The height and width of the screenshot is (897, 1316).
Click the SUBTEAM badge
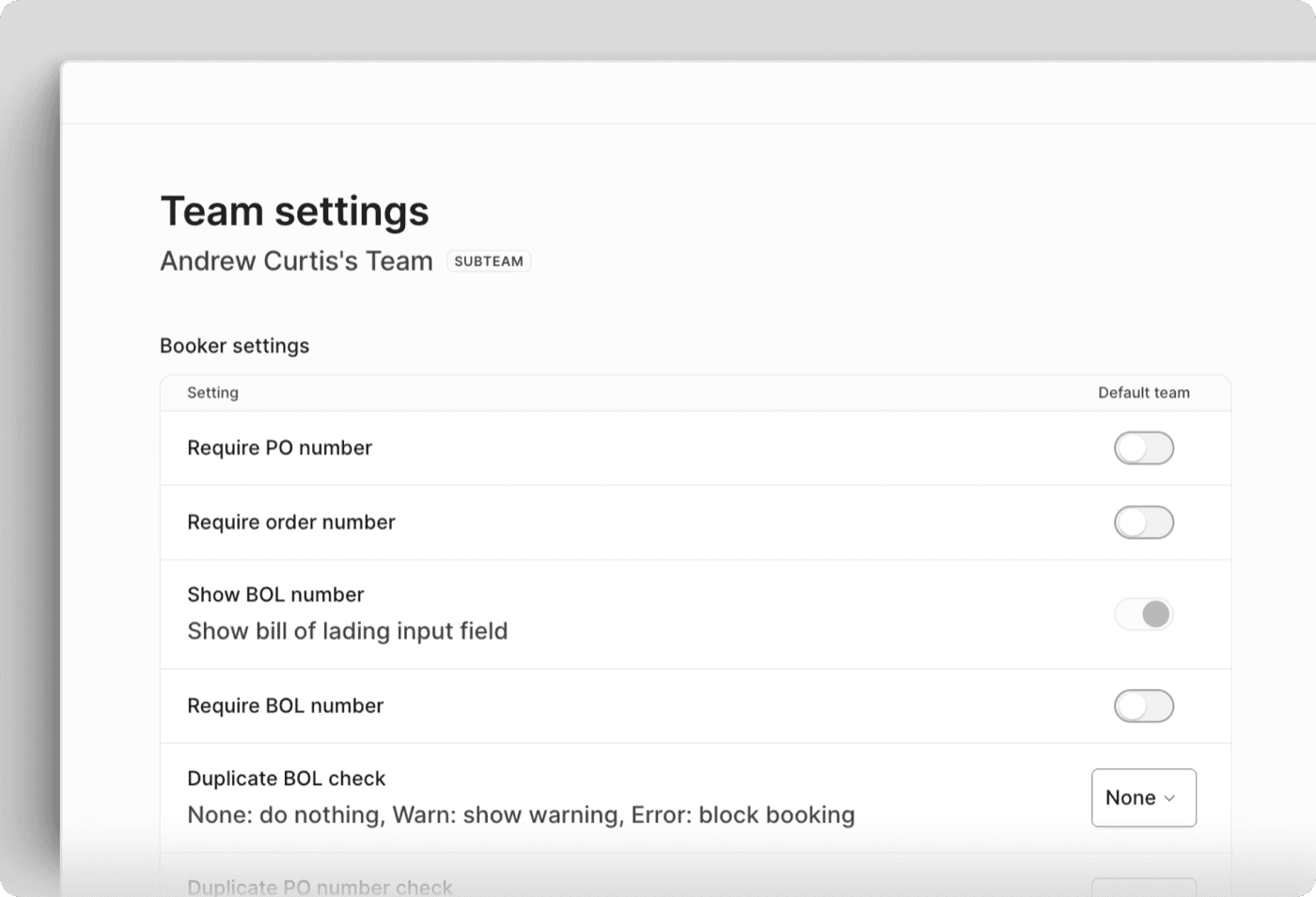[489, 260]
